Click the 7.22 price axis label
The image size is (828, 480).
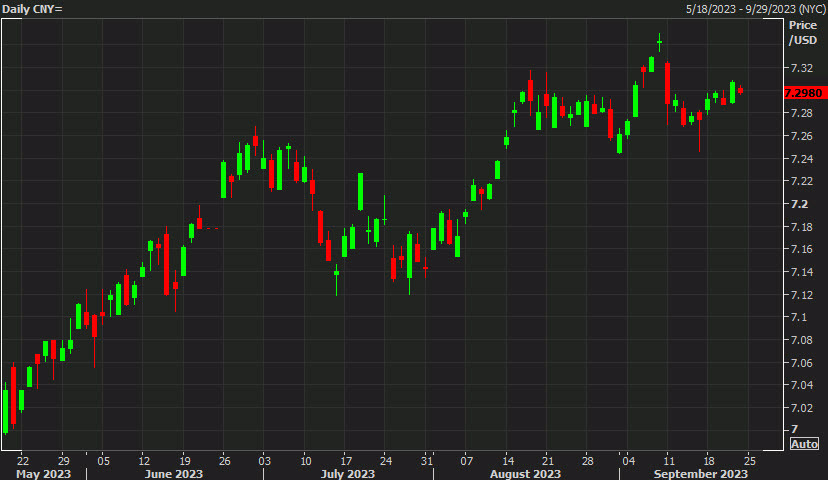click(802, 181)
